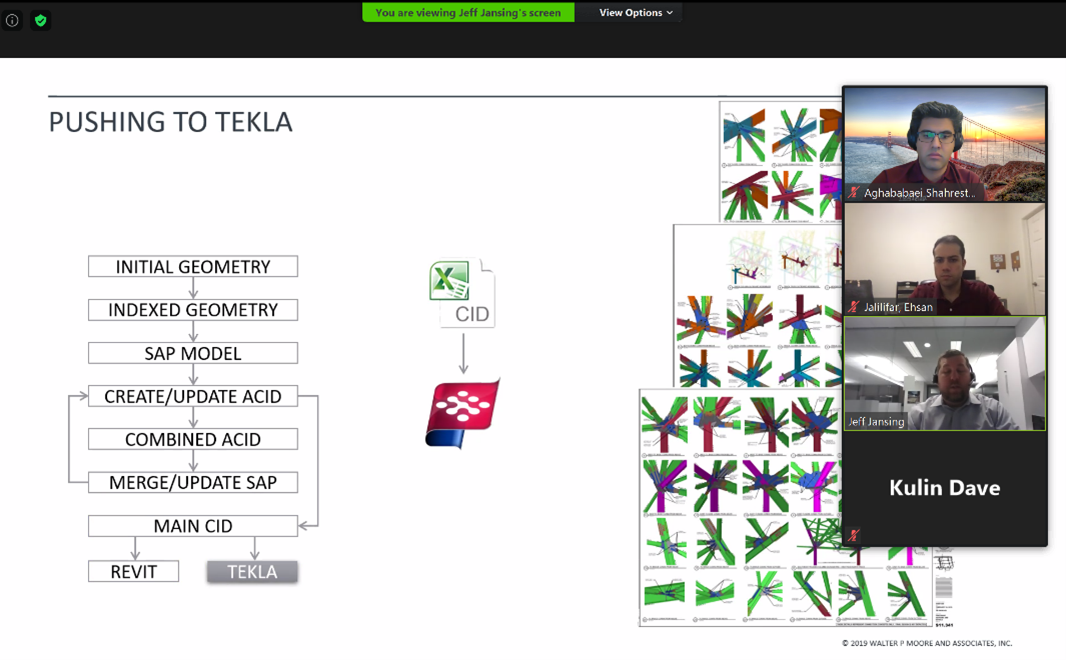Click muted mic icon on Jalilifar tile
Screen dimensions: 1066x660
(854, 307)
